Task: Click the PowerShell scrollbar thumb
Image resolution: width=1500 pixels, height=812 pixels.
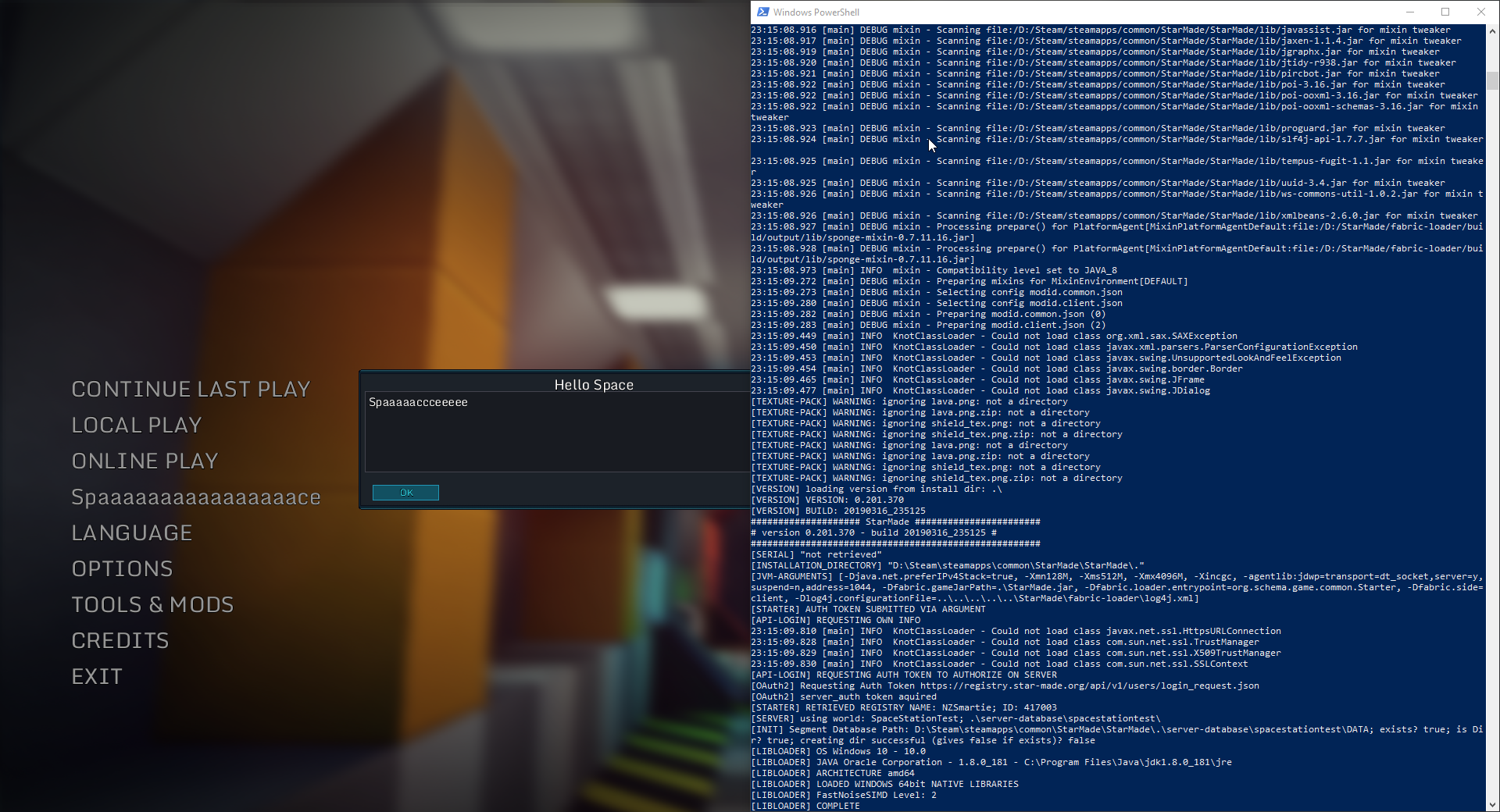Action: pyautogui.click(x=1492, y=81)
